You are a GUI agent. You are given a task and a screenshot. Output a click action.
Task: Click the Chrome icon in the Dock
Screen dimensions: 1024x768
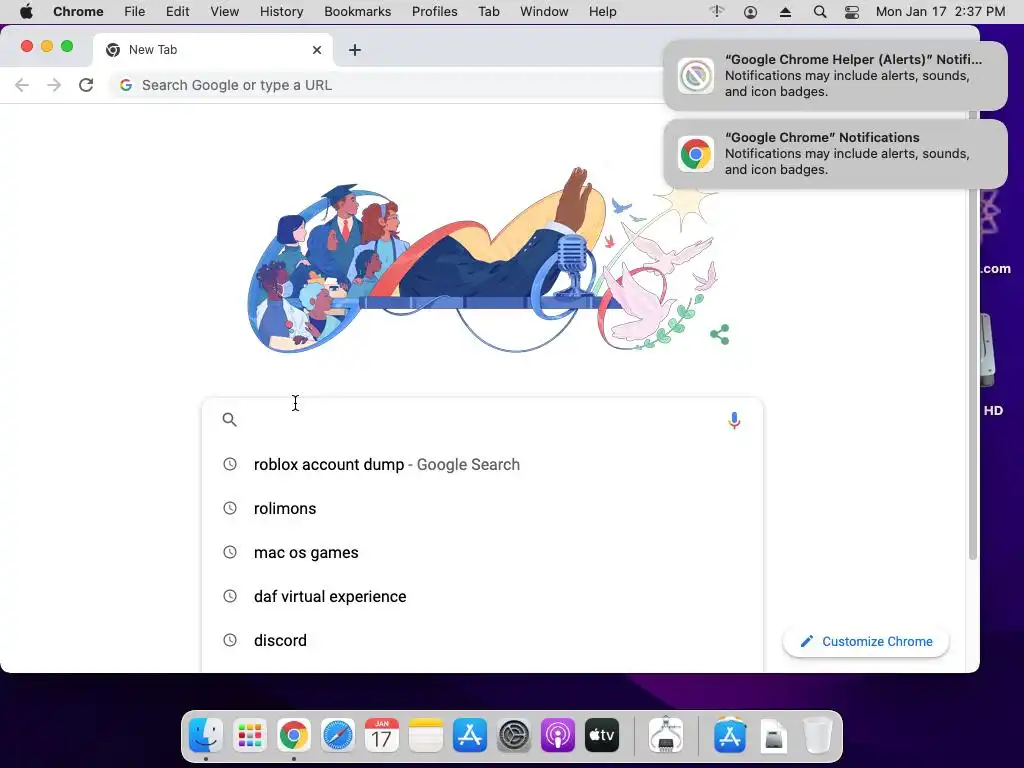(x=294, y=735)
